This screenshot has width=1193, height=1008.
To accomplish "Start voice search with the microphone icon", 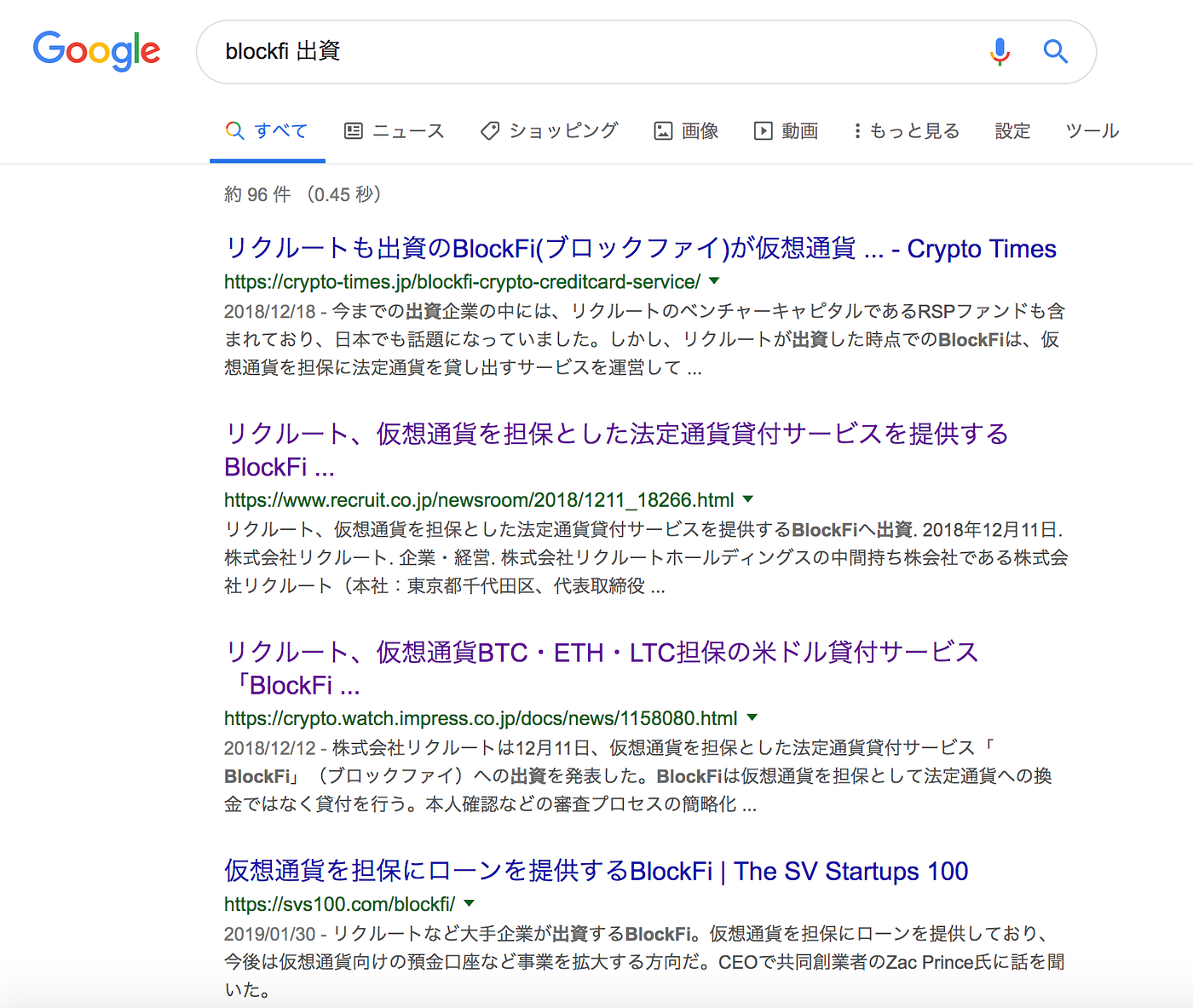I will 1000,52.
